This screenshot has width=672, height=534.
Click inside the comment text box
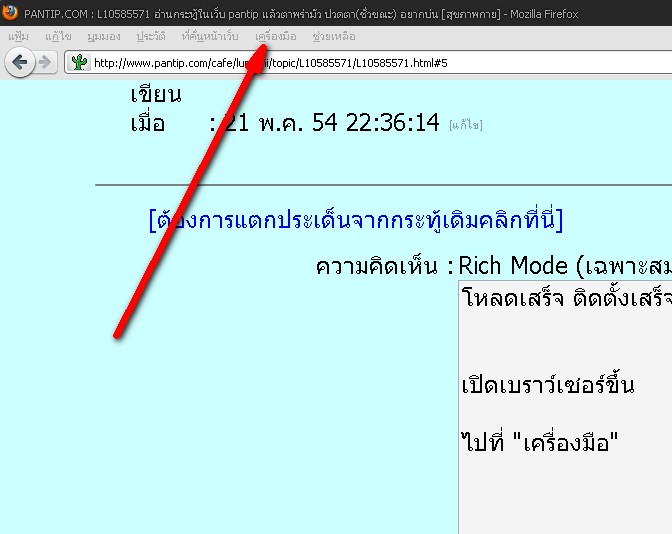point(565,407)
